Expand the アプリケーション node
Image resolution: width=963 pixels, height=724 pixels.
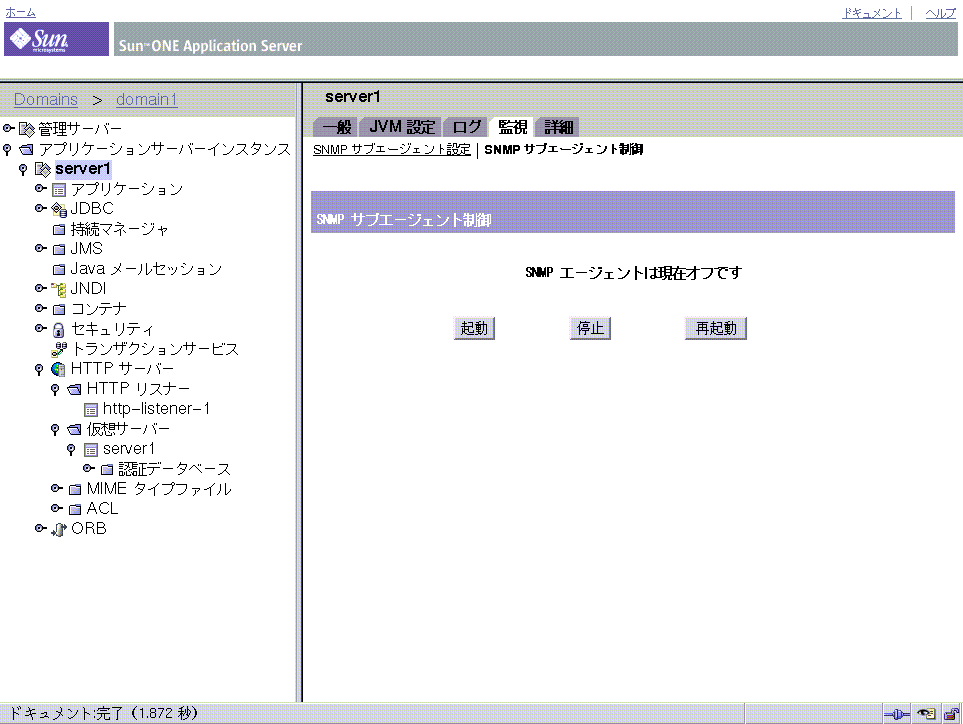tap(41, 189)
